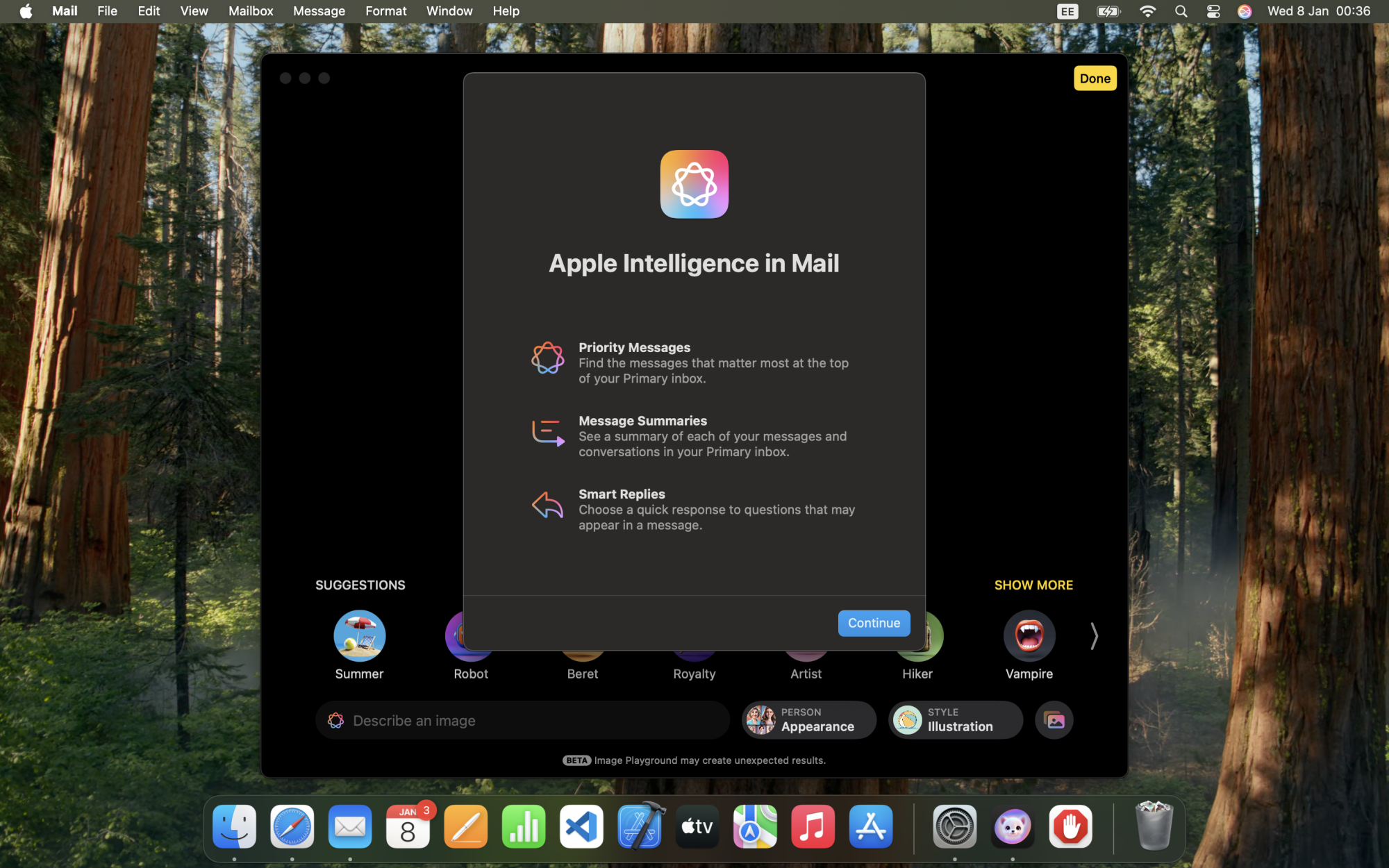
Task: Open Finder from the Dock
Action: click(234, 826)
